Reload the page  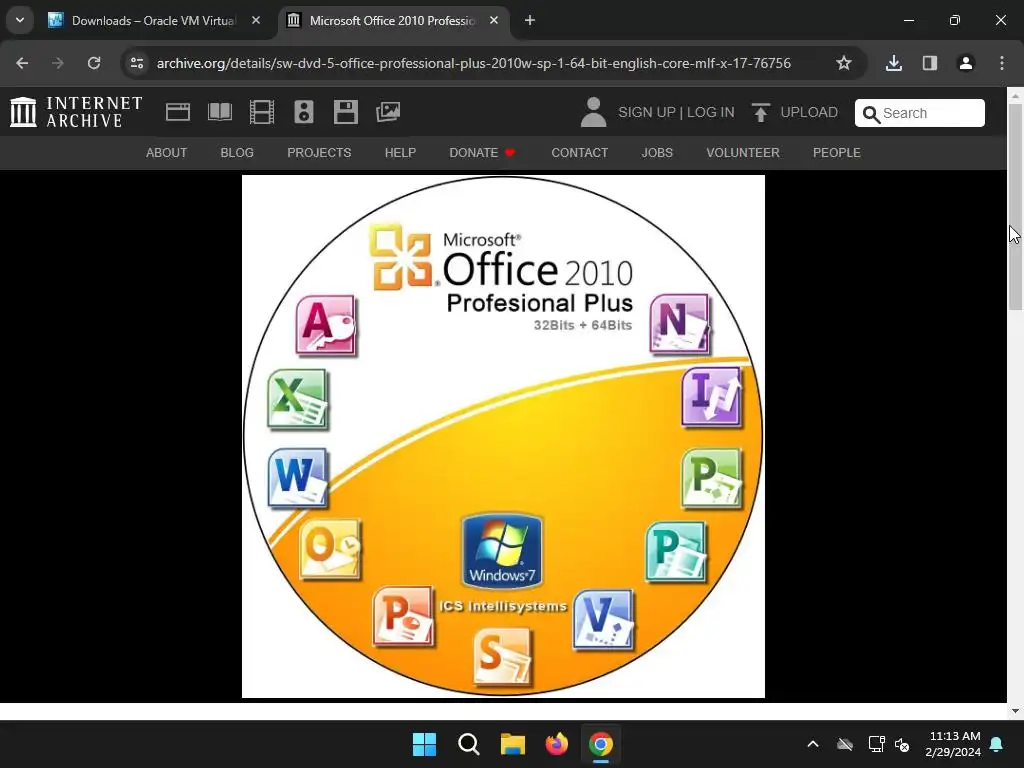(x=94, y=63)
